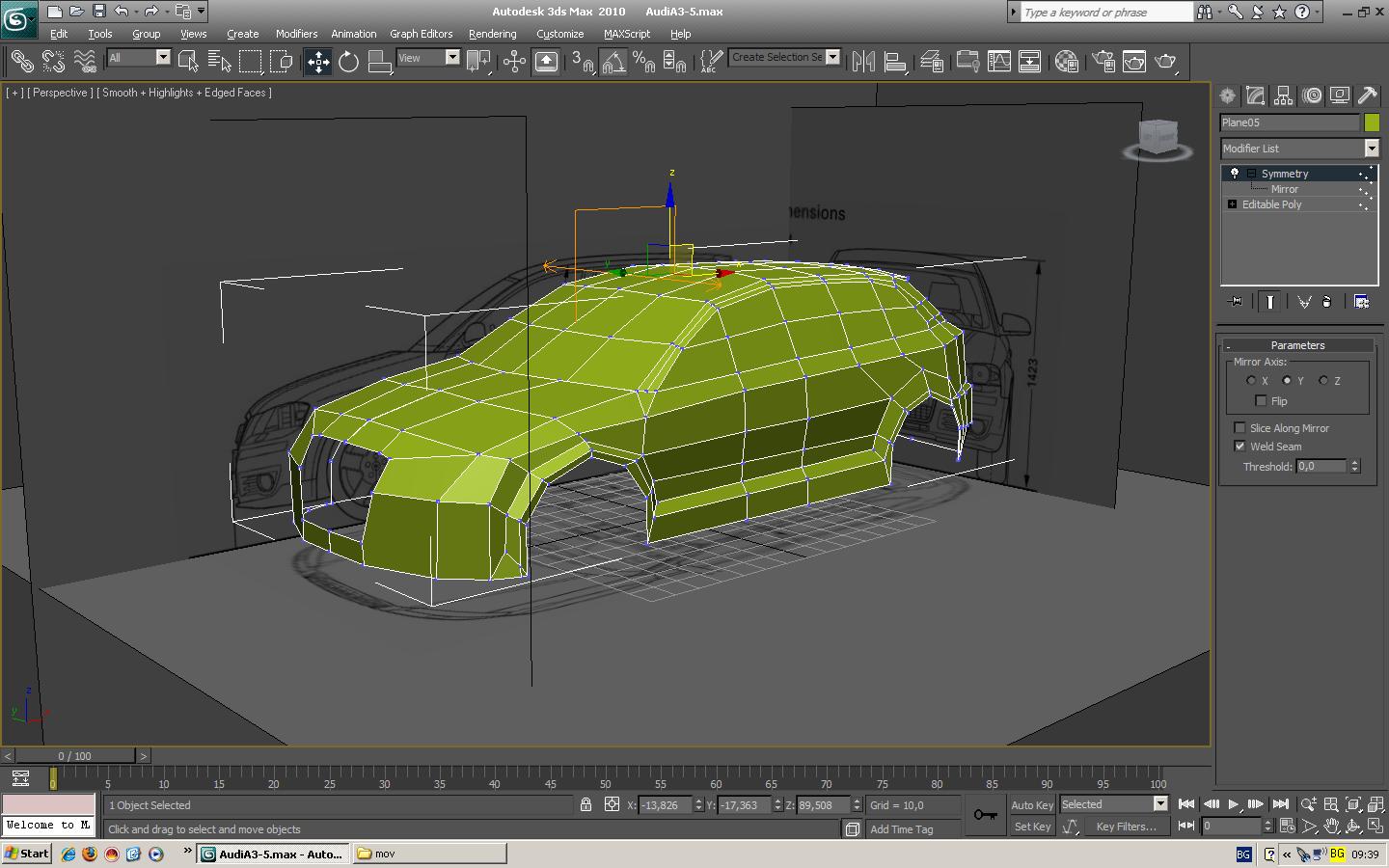Image resolution: width=1389 pixels, height=868 pixels.
Task: Toggle the Selection Lock padlock
Action: click(x=586, y=804)
